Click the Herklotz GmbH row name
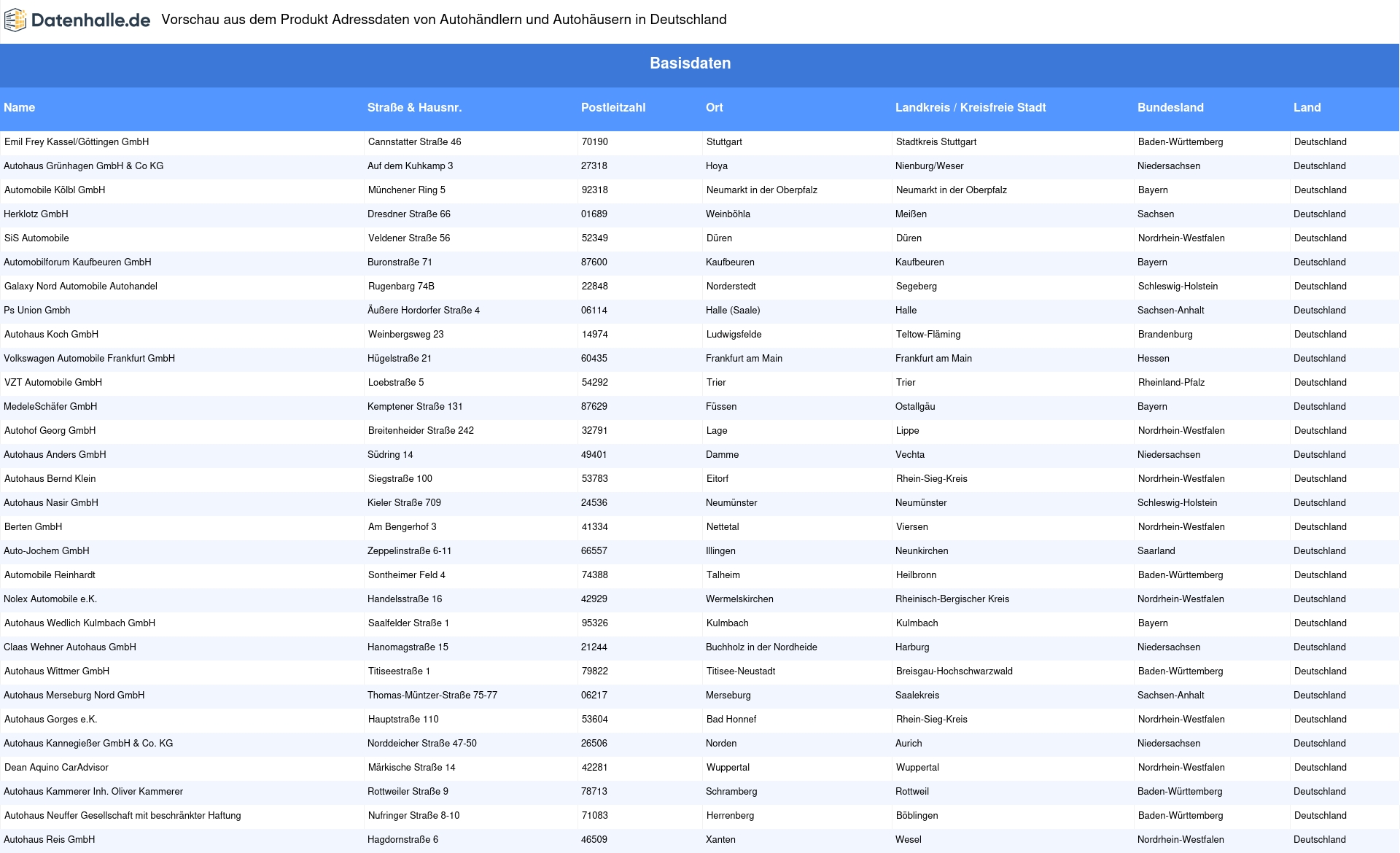This screenshot has height=853, width=1400. tap(36, 214)
